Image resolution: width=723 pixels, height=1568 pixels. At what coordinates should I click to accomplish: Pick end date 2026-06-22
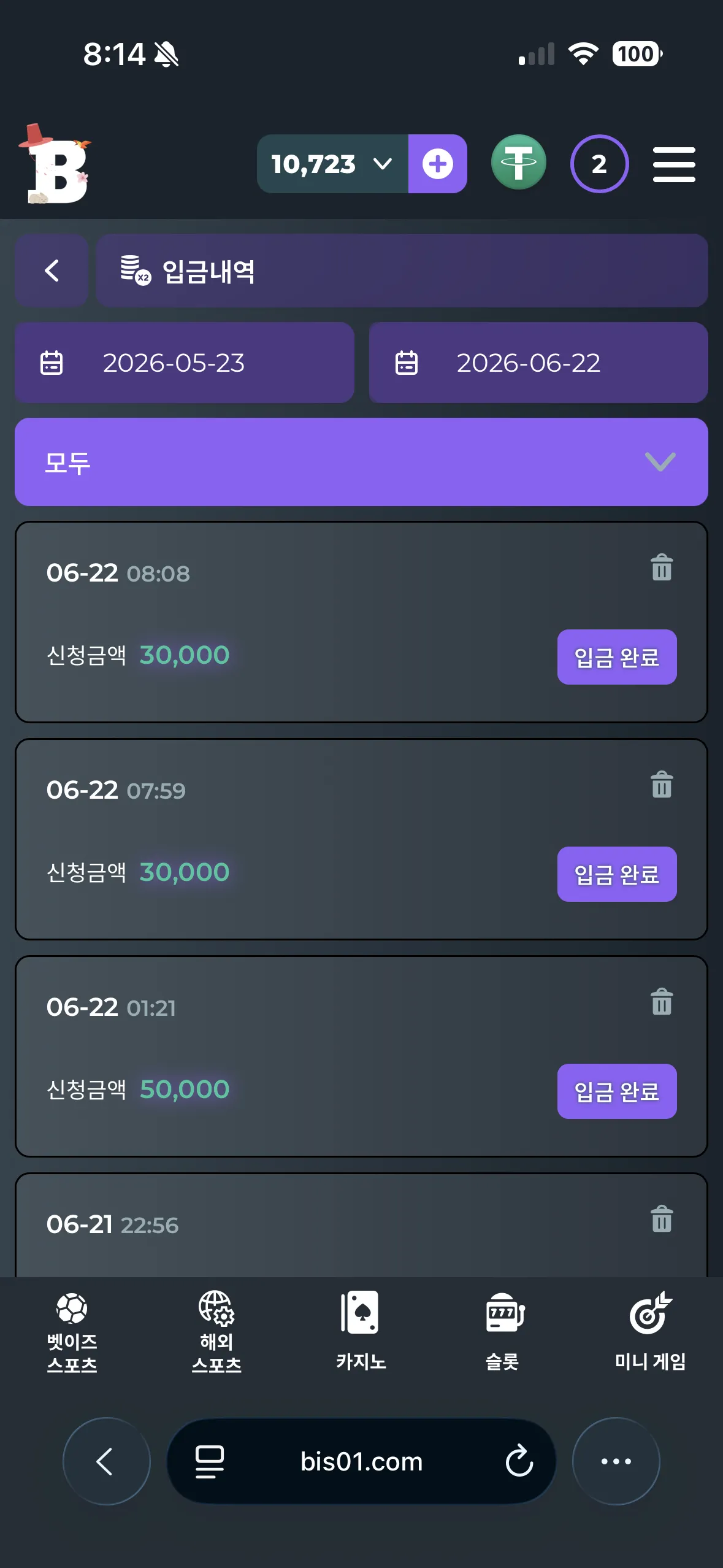[x=538, y=363]
